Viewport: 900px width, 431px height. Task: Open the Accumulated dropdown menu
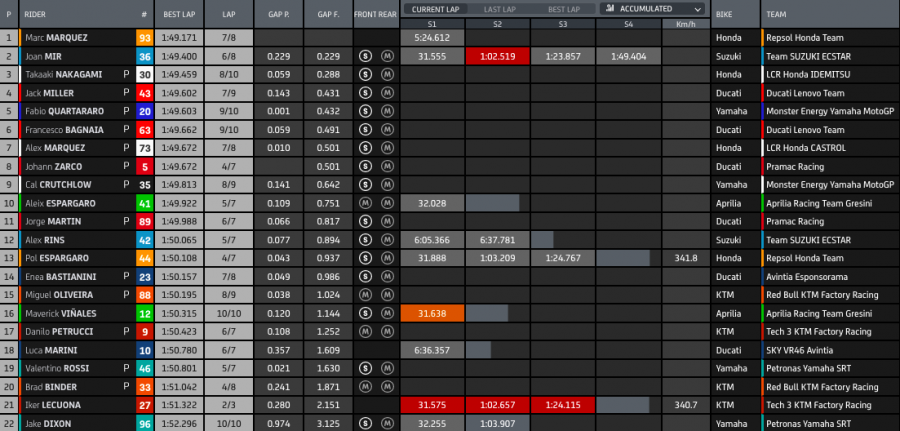(653, 8)
